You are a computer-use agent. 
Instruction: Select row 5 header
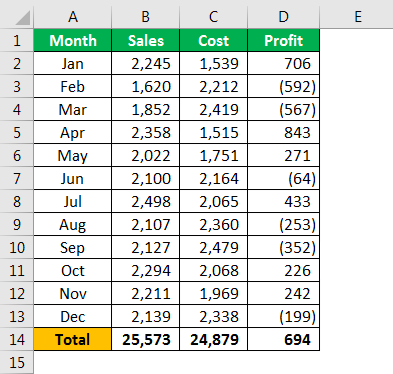coord(17,132)
